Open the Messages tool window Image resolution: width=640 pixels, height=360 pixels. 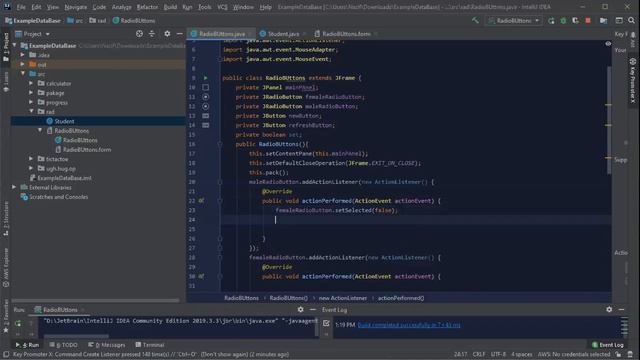107,345
